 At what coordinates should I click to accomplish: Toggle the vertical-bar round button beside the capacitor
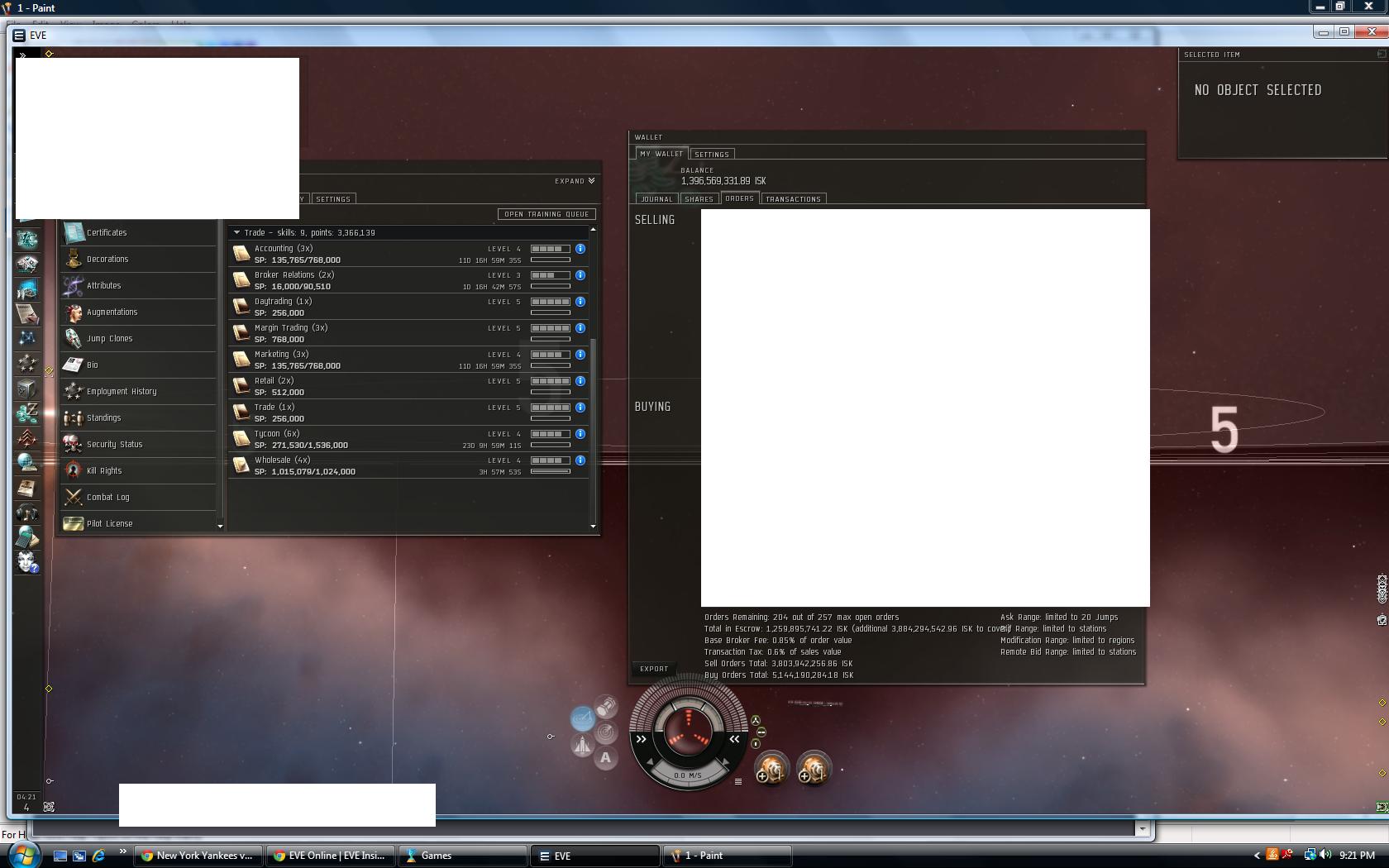[x=756, y=744]
